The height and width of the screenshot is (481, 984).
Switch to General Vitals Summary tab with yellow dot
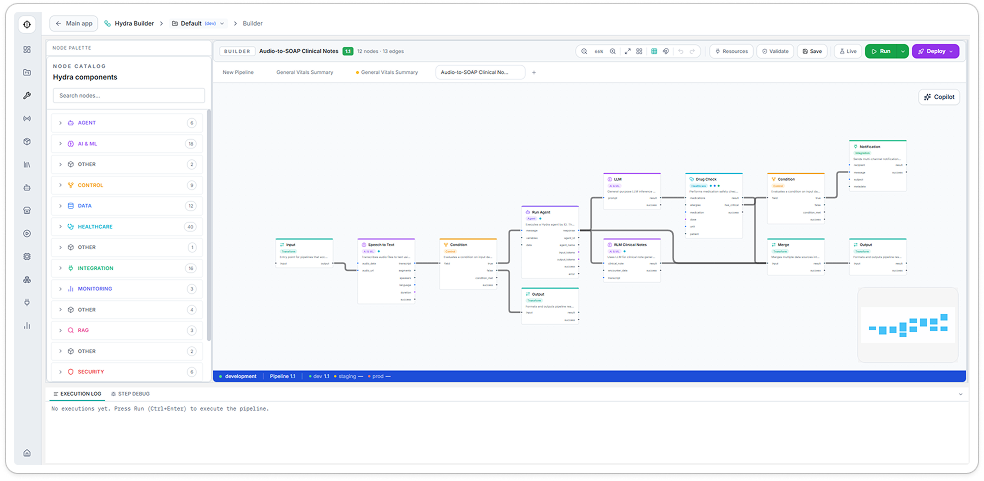[x=387, y=72]
